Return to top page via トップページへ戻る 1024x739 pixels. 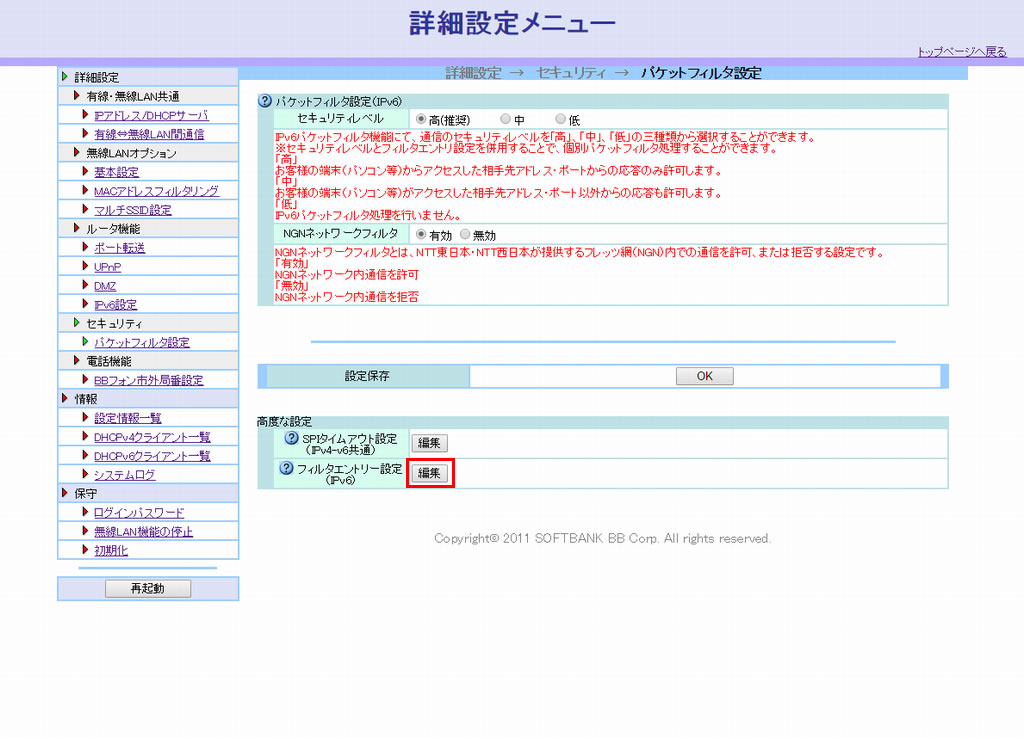(x=961, y=52)
